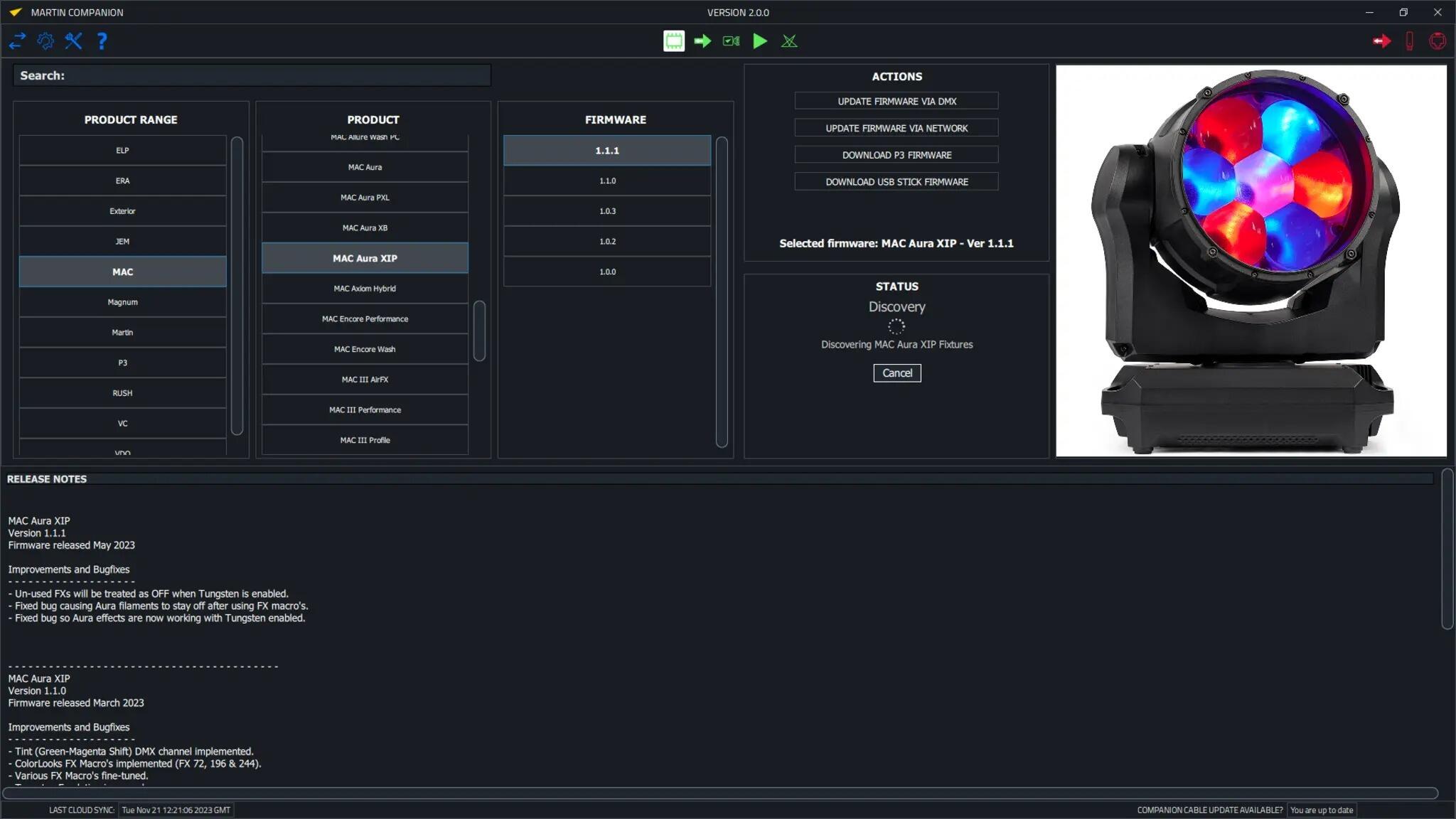Click Update Firmware via Network
The width and height of the screenshot is (1456, 819).
896,128
